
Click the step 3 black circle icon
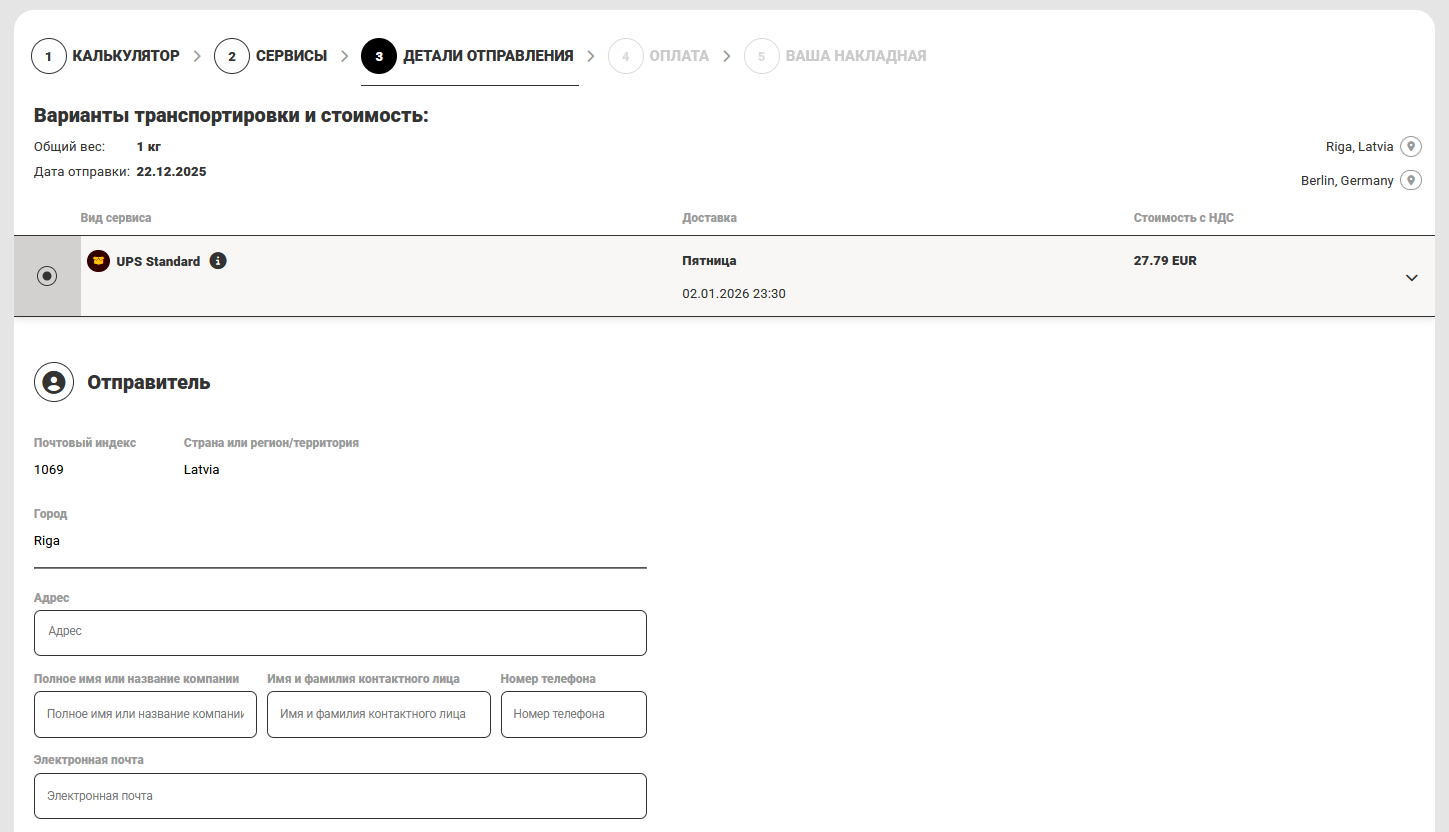coord(379,56)
